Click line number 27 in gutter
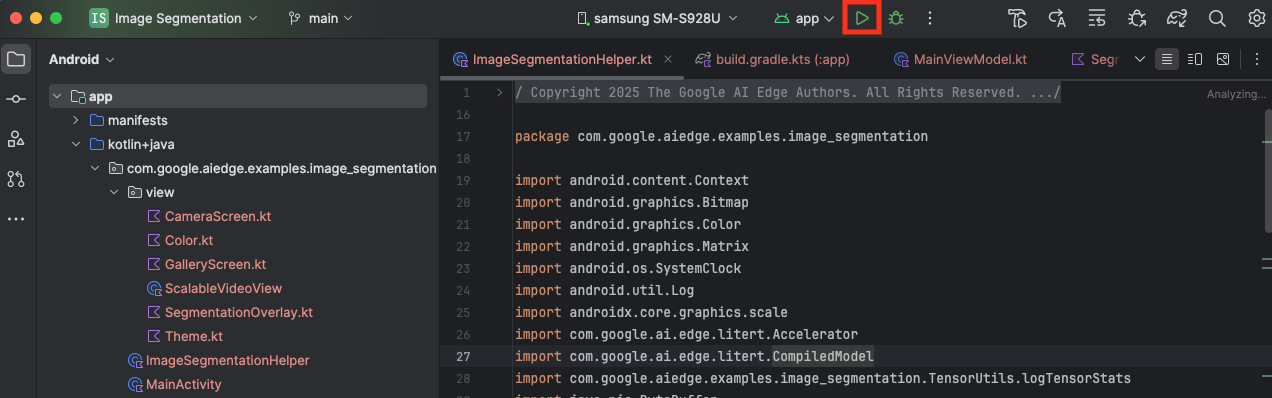The image size is (1272, 398). [x=463, y=356]
